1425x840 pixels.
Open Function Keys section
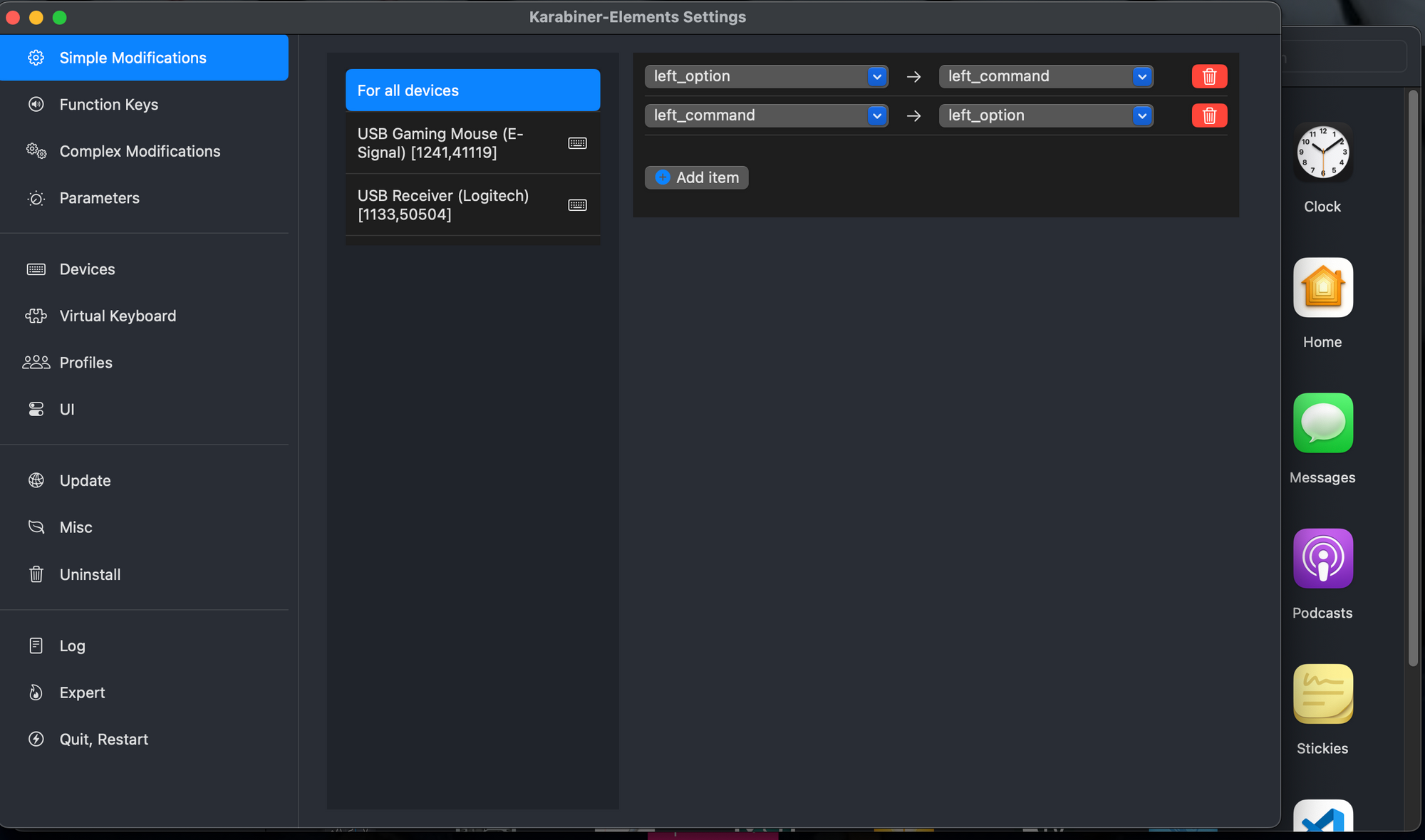click(144, 105)
